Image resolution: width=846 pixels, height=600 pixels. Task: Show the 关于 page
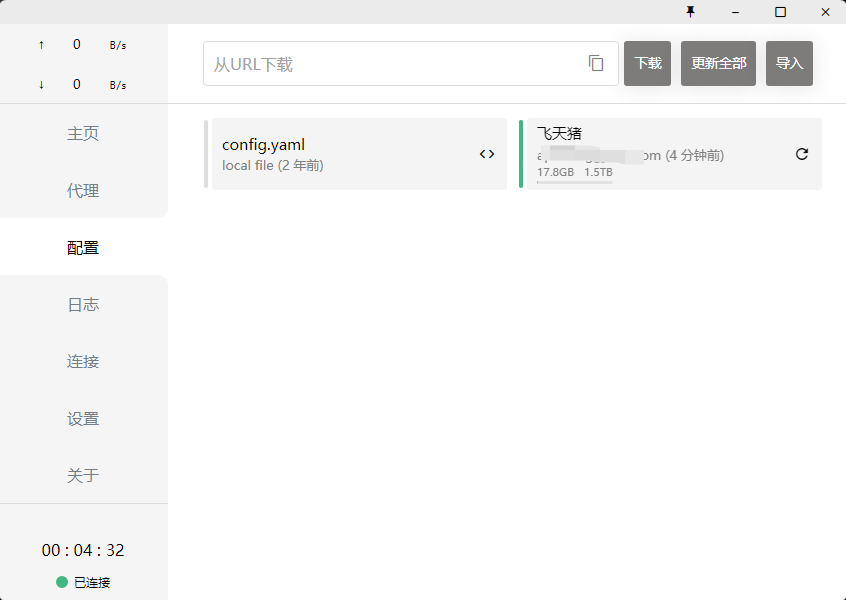pyautogui.click(x=83, y=476)
